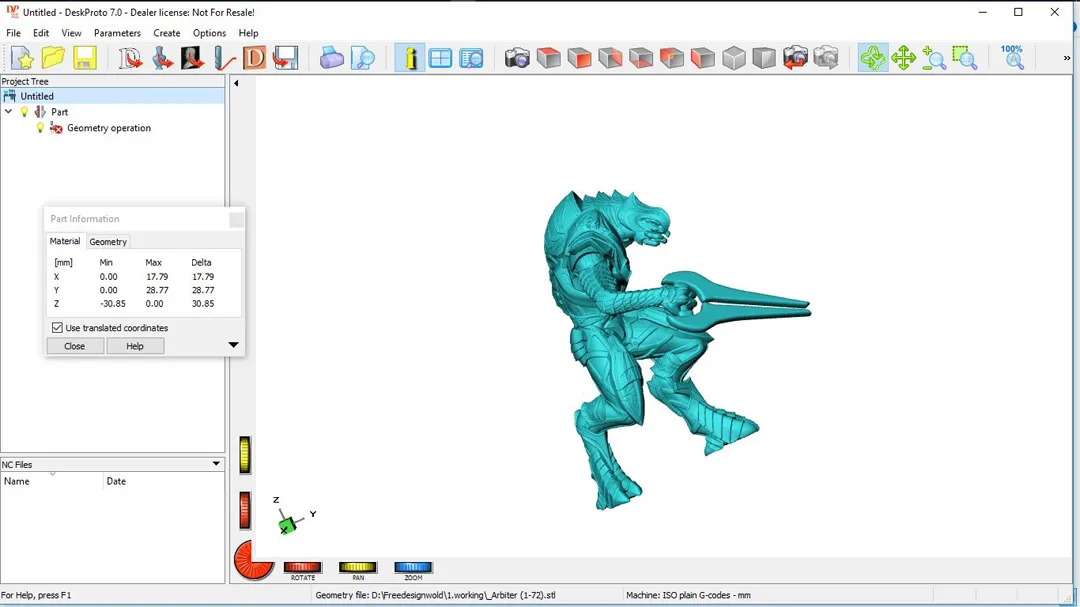Click the yellow PAN thumbwheel
Viewport: 1080px width, 607px height.
357,567
